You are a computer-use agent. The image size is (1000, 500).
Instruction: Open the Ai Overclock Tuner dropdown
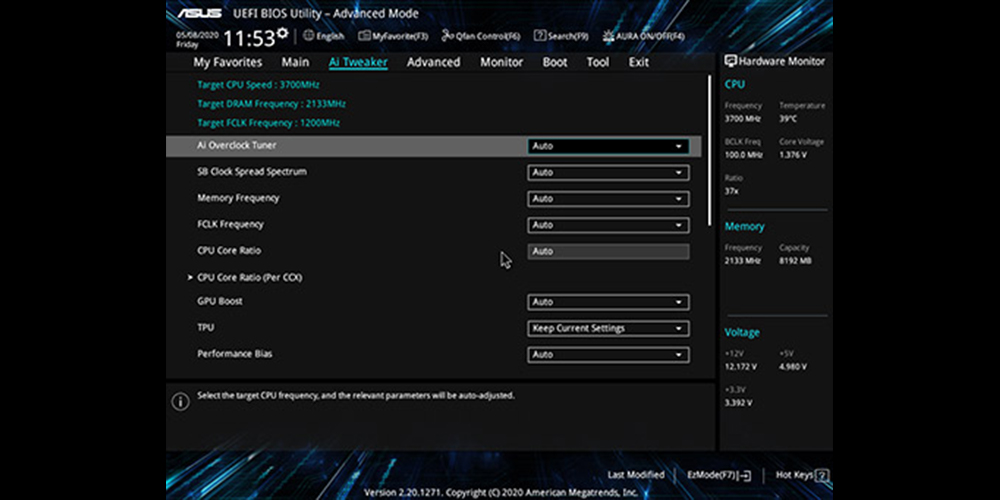pos(608,146)
